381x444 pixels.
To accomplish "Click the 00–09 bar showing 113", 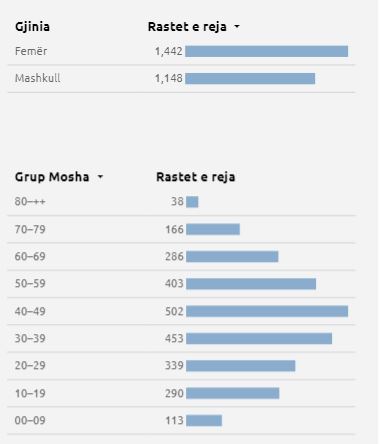I will [204, 421].
